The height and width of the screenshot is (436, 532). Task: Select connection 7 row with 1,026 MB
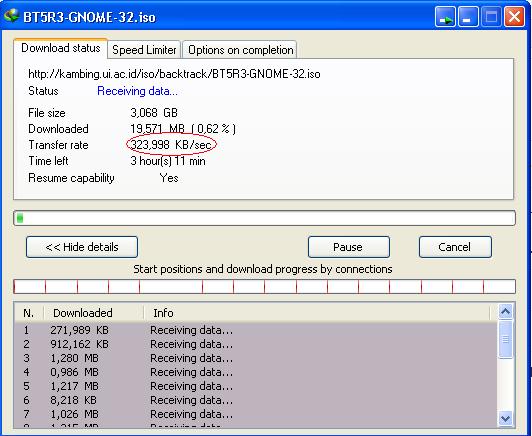click(255, 414)
